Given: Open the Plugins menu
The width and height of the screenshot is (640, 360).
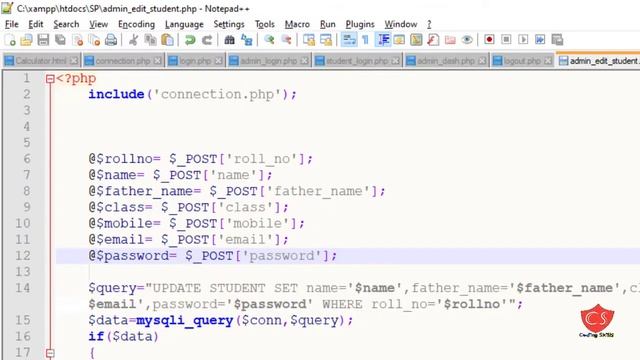Looking at the screenshot, I should click(x=360, y=24).
